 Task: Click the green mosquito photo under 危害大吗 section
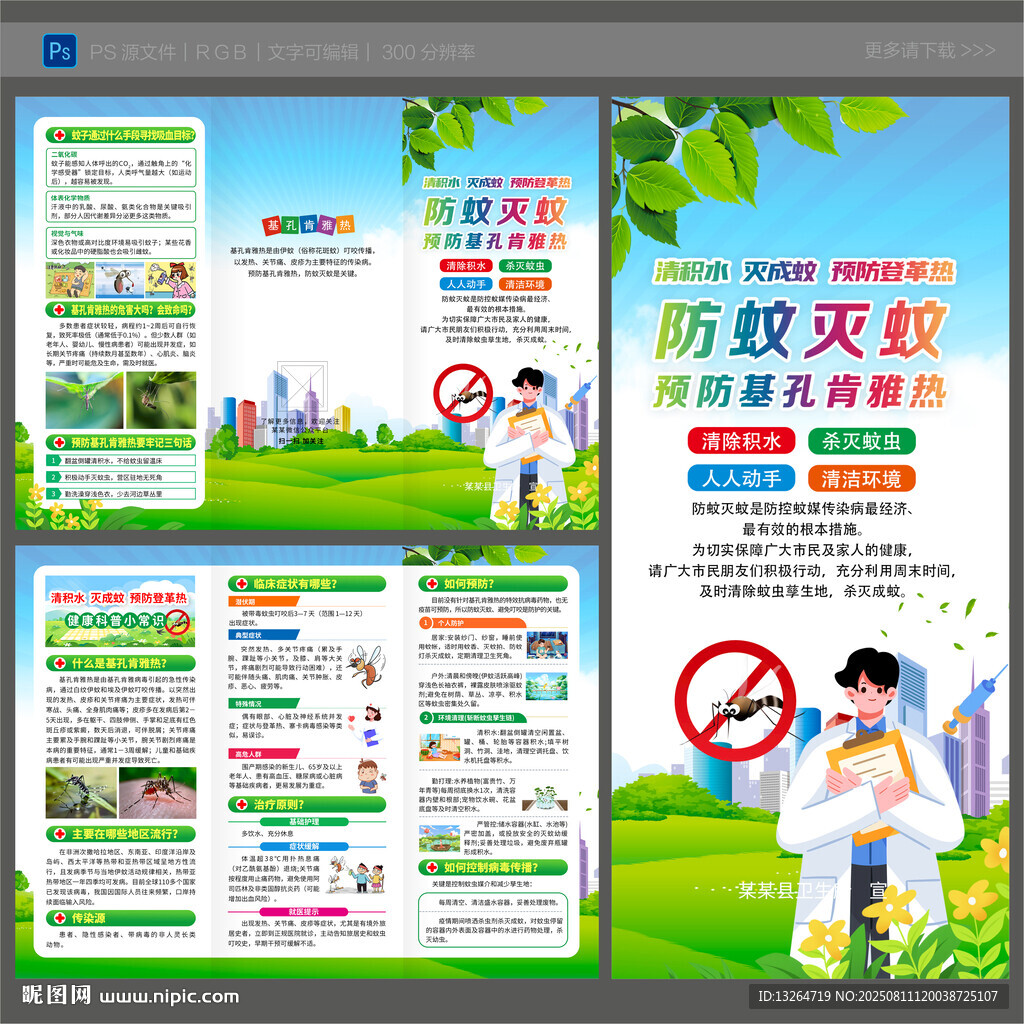pos(84,400)
